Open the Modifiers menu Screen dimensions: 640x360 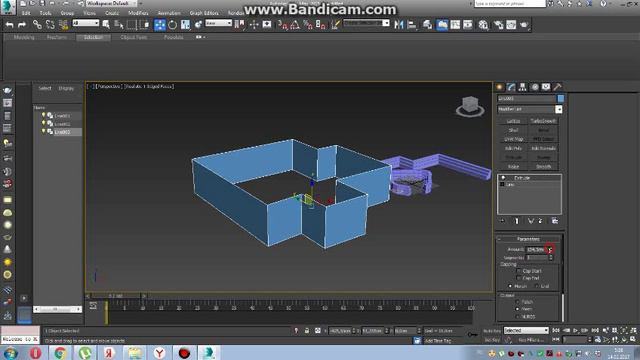point(138,13)
